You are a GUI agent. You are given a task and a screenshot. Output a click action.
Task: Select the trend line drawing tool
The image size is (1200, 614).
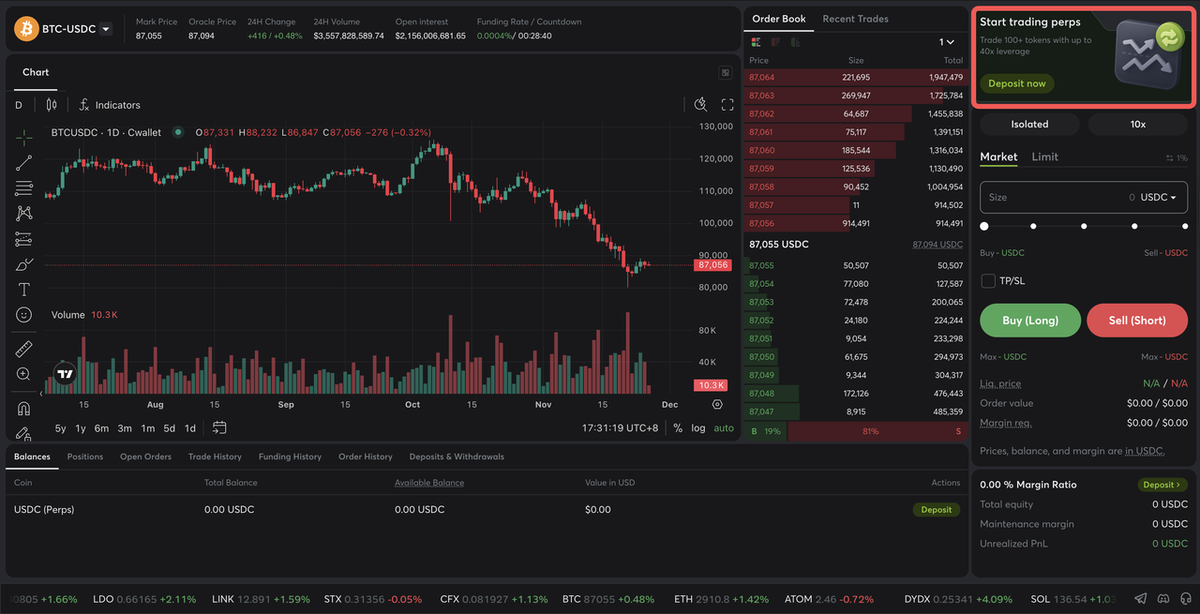(x=24, y=163)
